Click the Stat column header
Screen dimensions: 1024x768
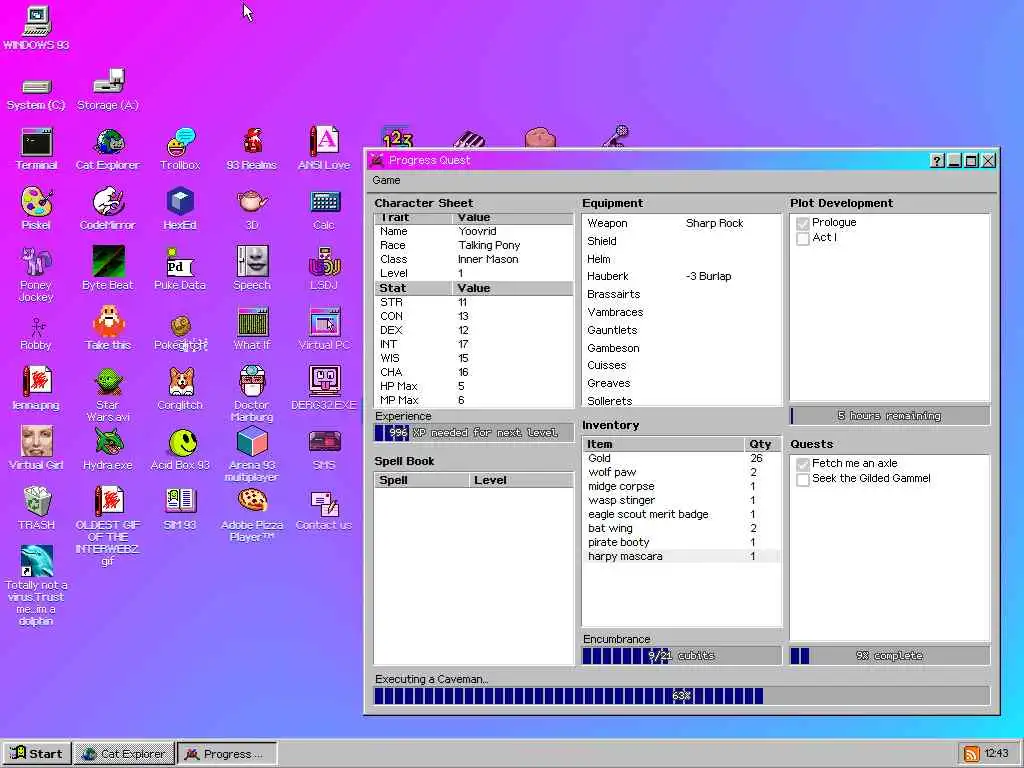pos(413,288)
